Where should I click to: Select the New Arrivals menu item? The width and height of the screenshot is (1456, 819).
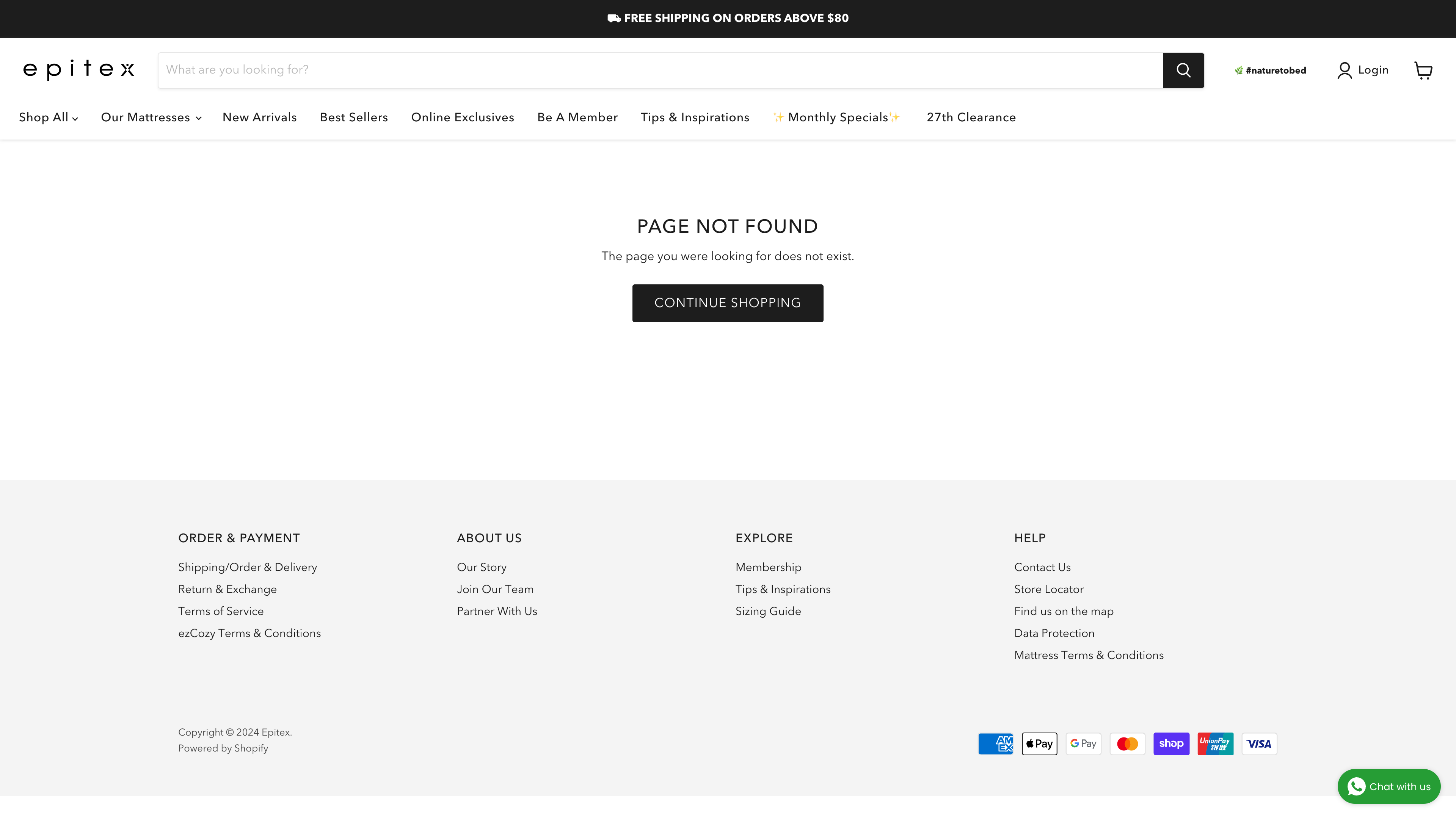tap(259, 118)
